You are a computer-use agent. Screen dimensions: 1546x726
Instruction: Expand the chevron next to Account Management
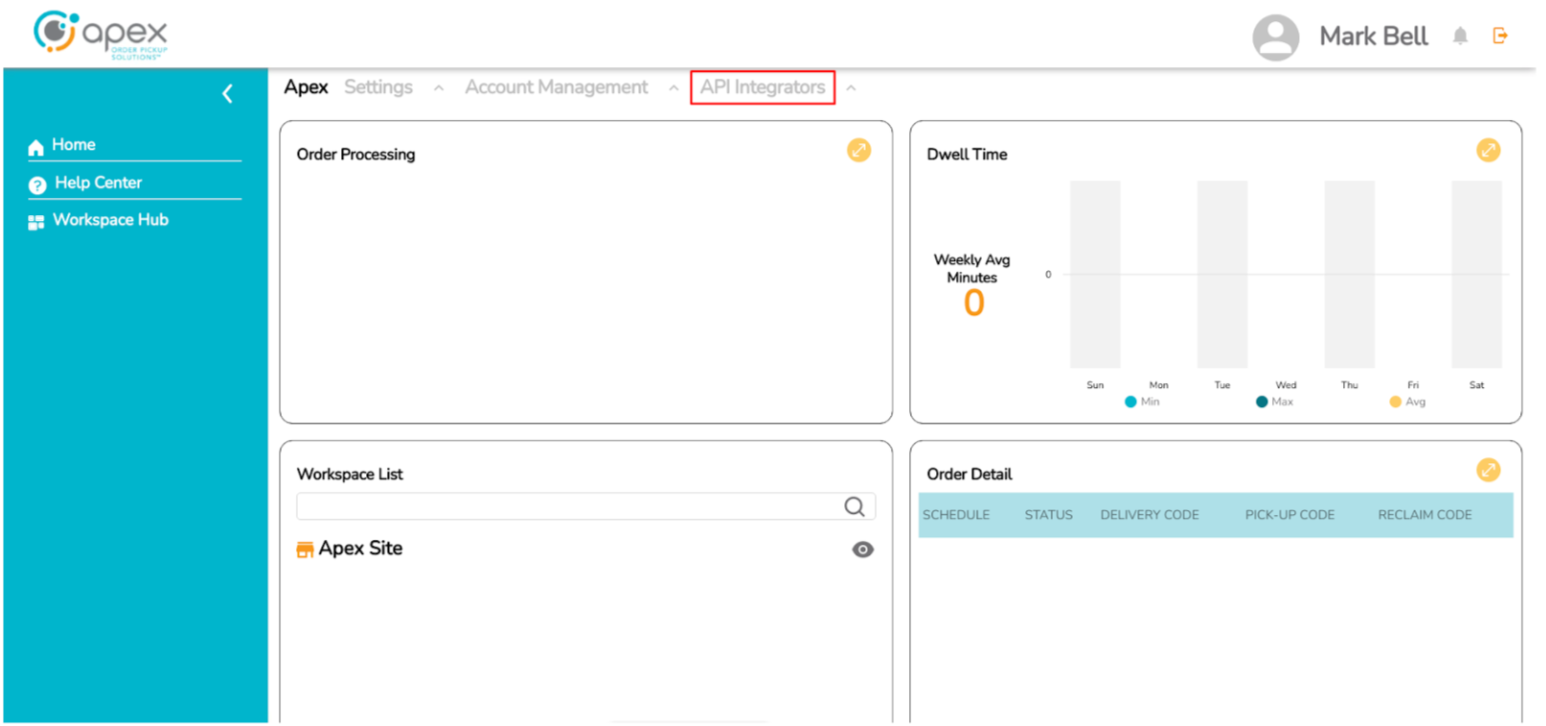[673, 89]
